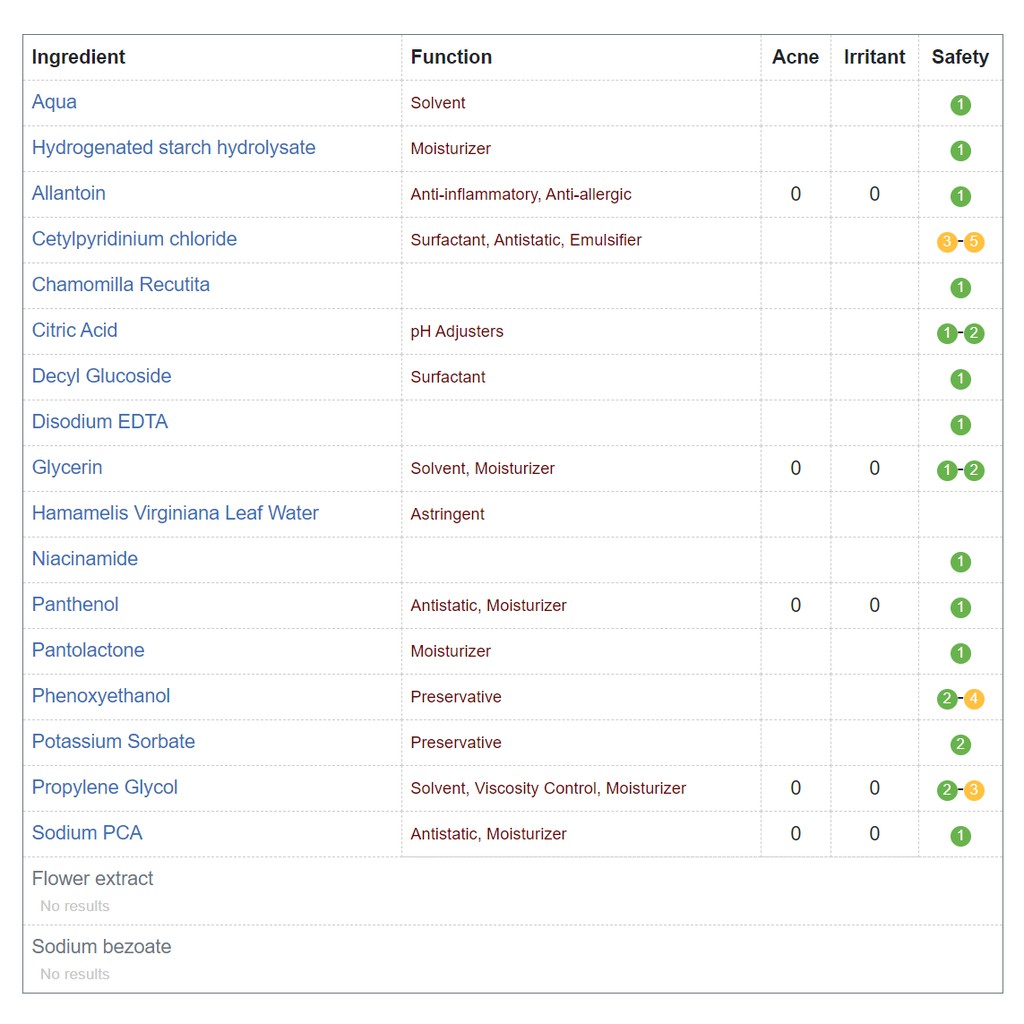This screenshot has height=1024, width=1024.
Task: Click the orange 3-5 safety badge for Cetylpyridinium chloride
Action: [x=960, y=242]
